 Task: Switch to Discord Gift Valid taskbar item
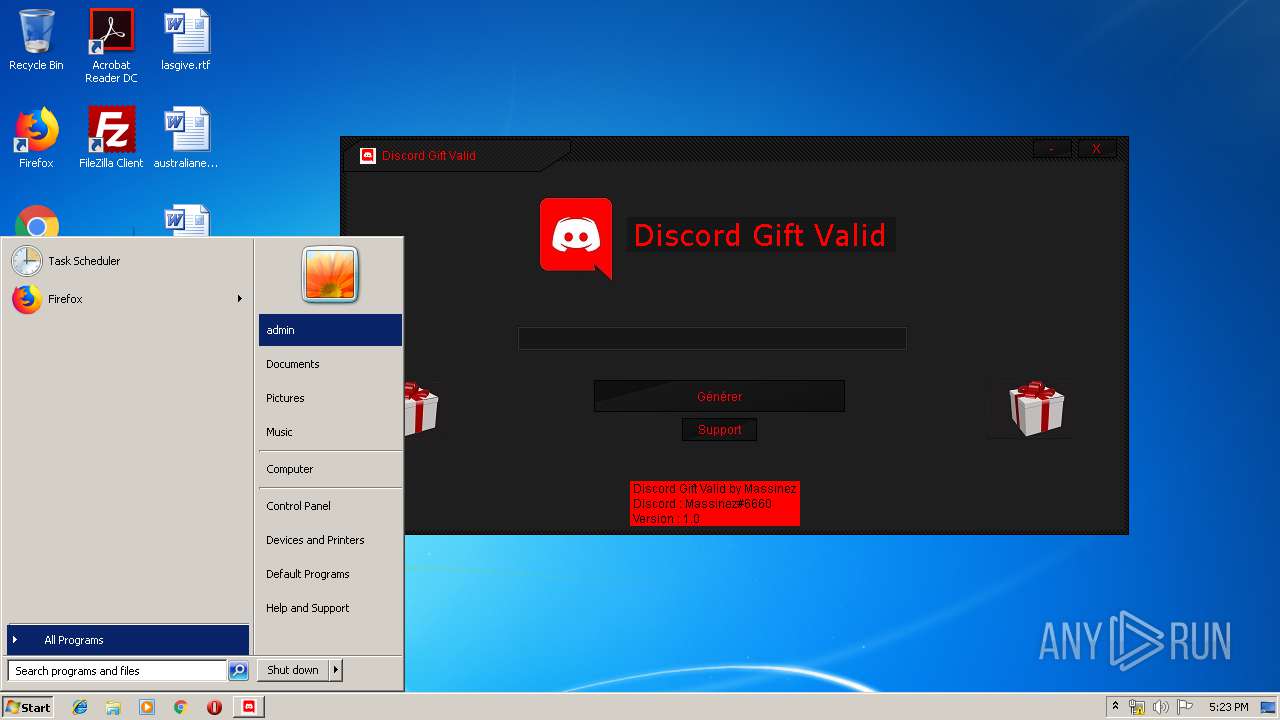pyautogui.click(x=249, y=707)
